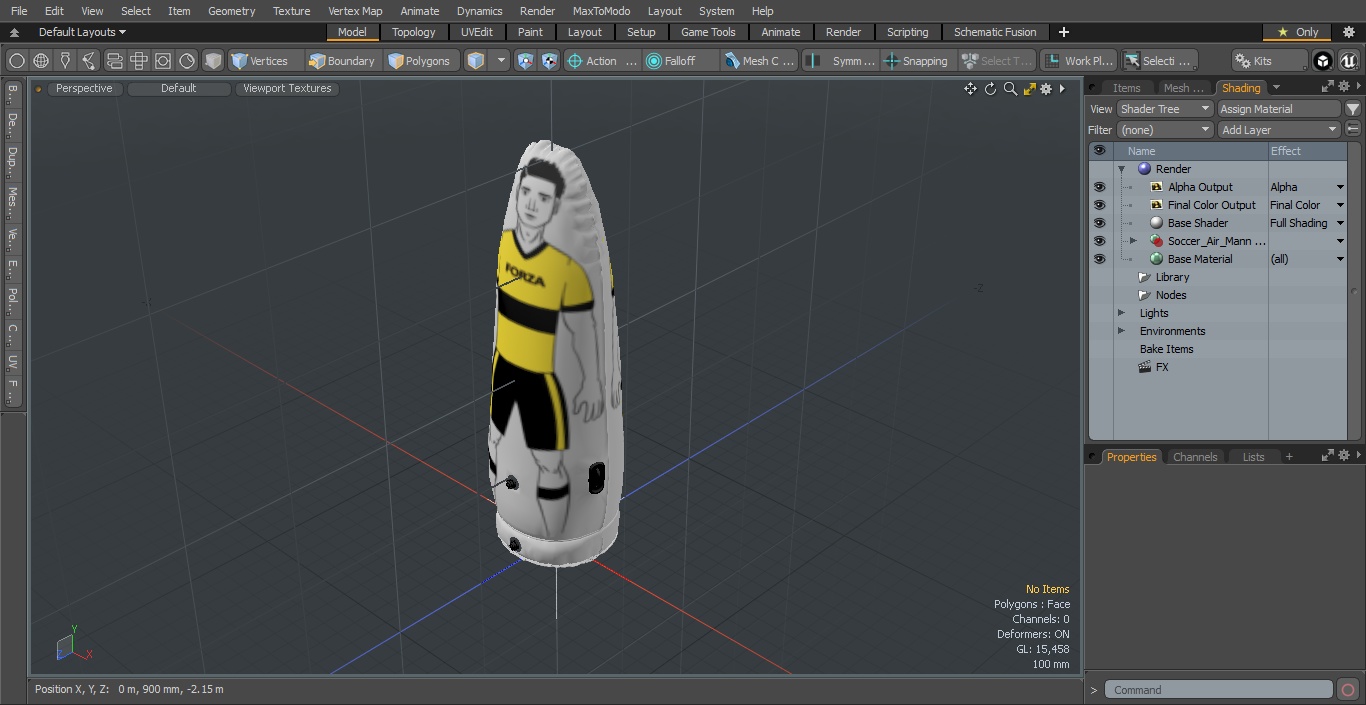Open the Default Layouts dropdown
The height and width of the screenshot is (705, 1366).
coord(82,32)
